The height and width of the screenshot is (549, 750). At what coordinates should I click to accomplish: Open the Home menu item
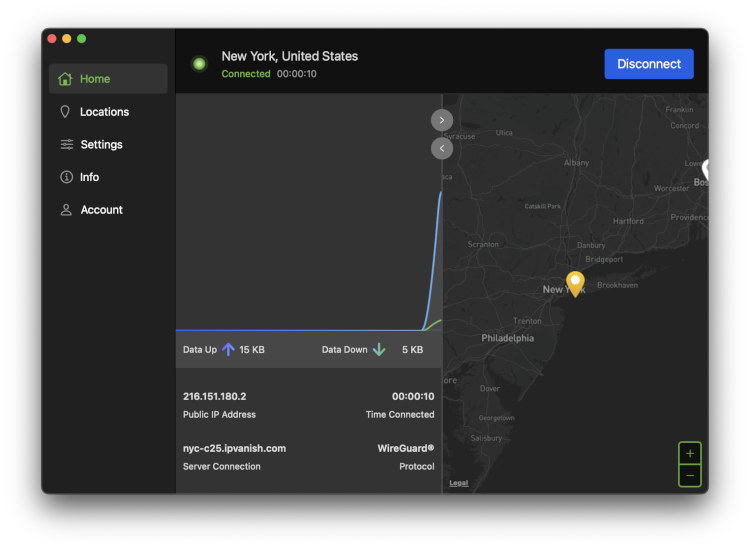click(x=108, y=79)
